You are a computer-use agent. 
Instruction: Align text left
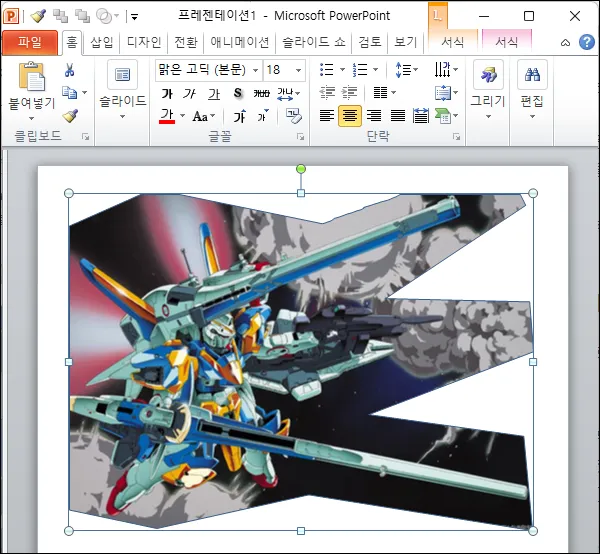click(326, 116)
